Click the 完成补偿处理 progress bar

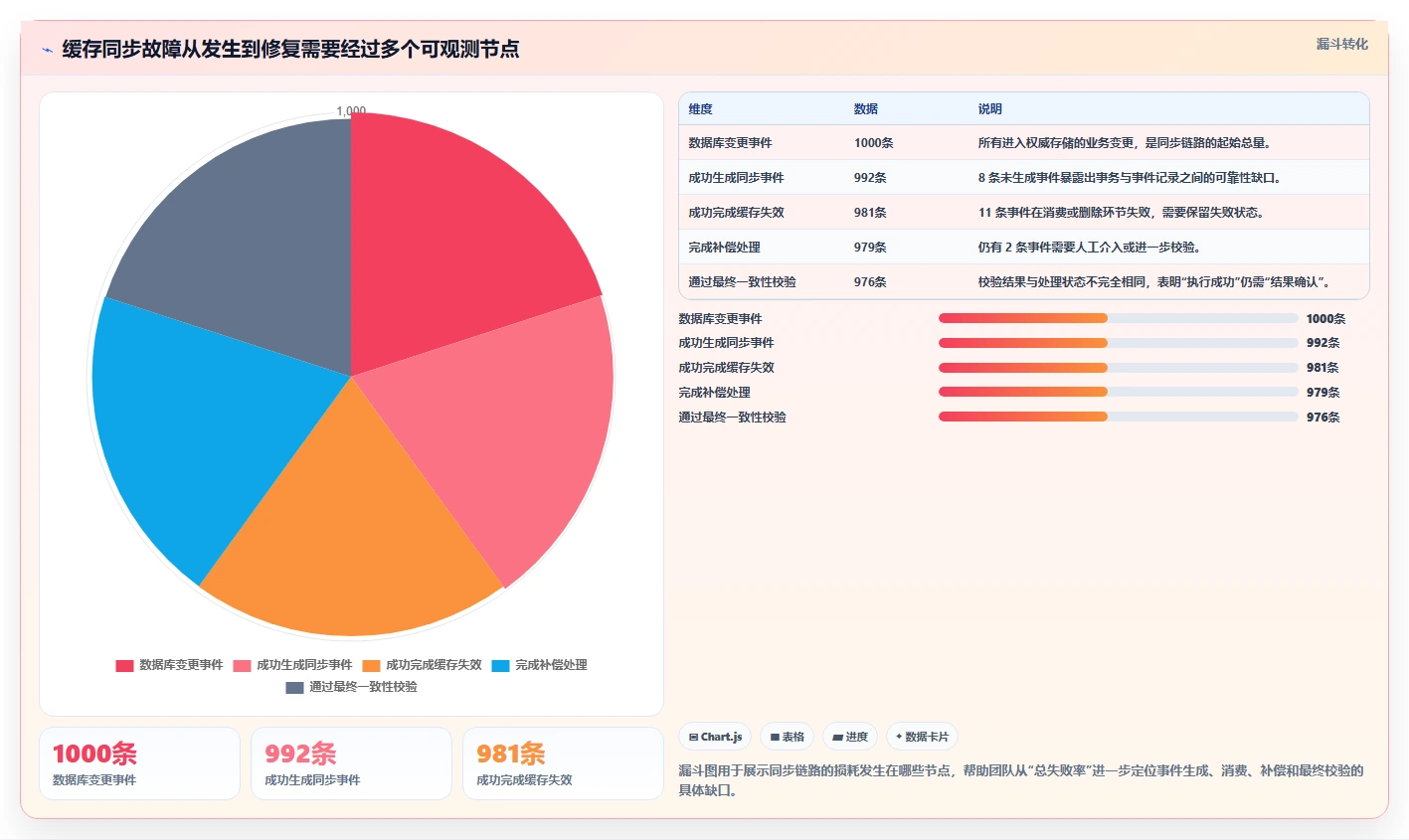[x=1119, y=392]
